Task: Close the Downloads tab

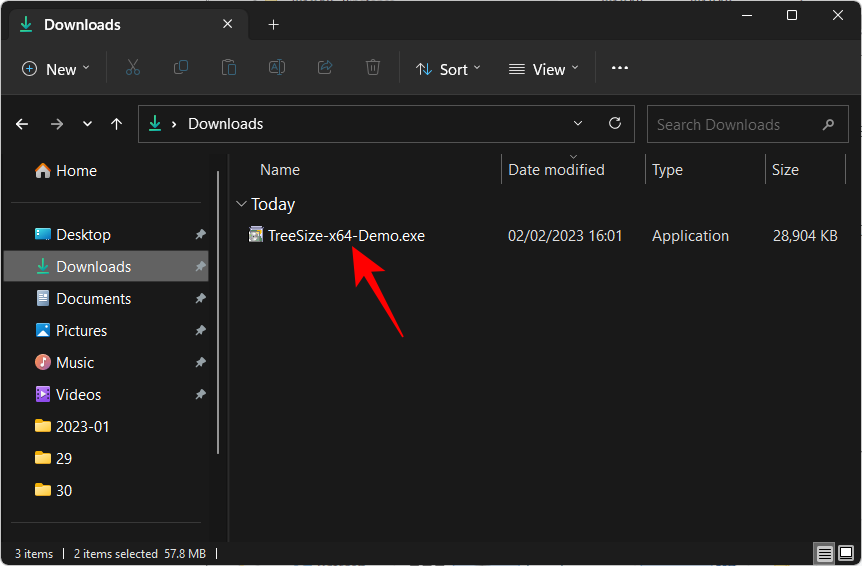Action: 228,24
